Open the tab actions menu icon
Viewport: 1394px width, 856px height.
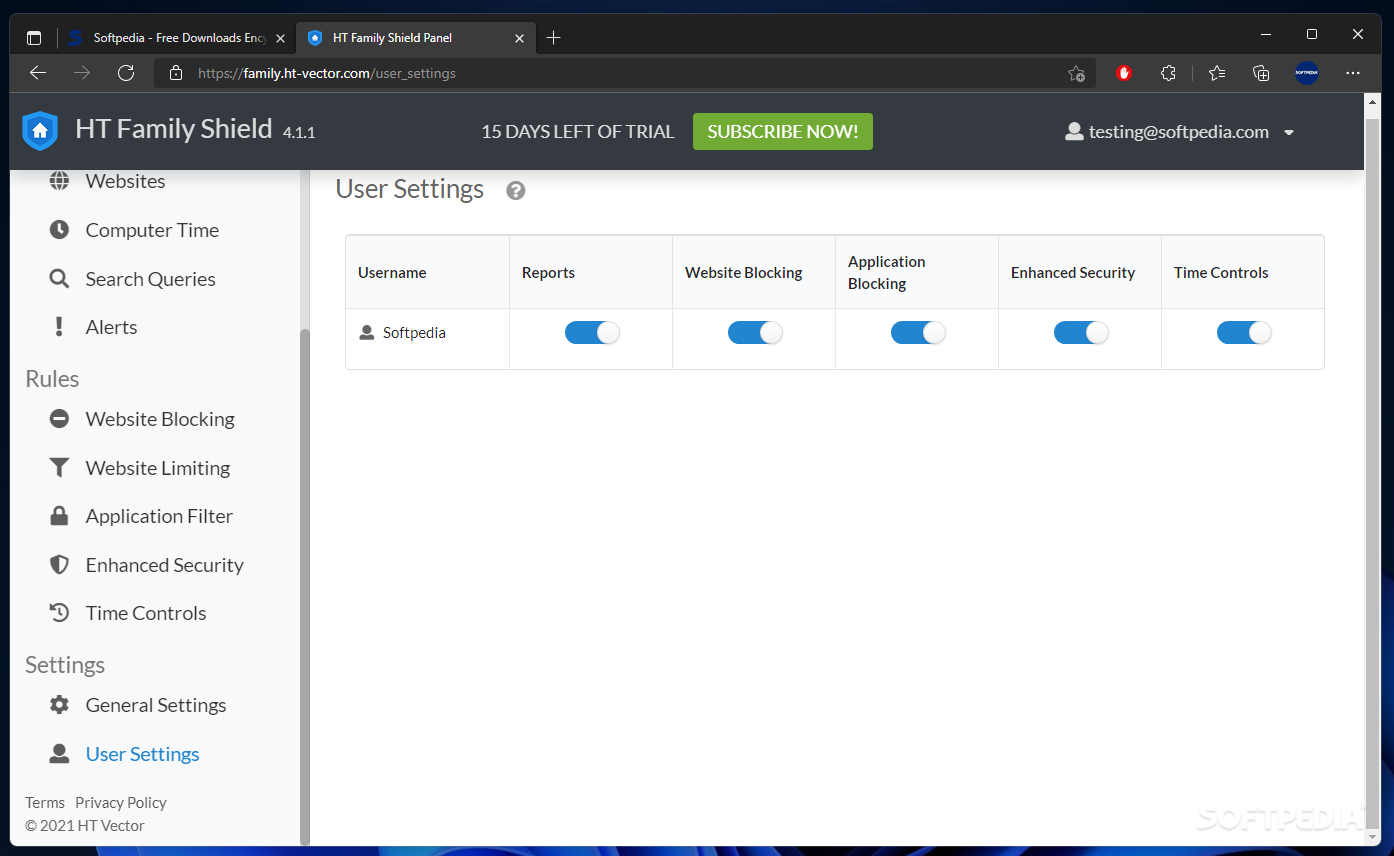click(34, 38)
